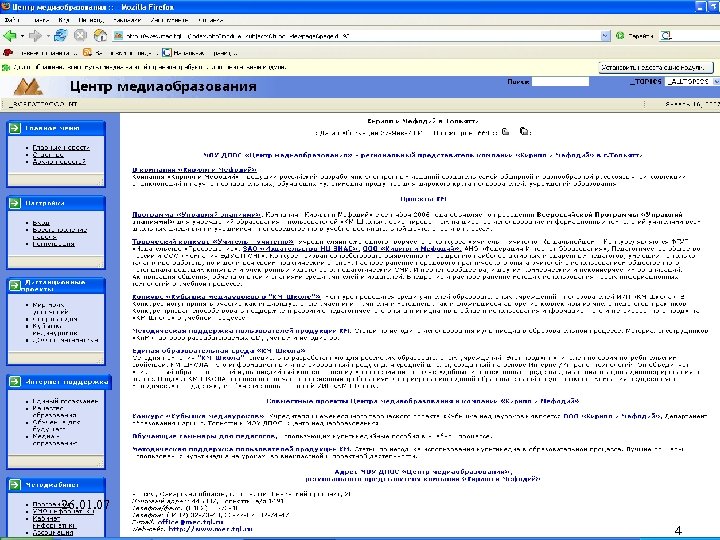Open the Go (Переход) menu

point(91,20)
